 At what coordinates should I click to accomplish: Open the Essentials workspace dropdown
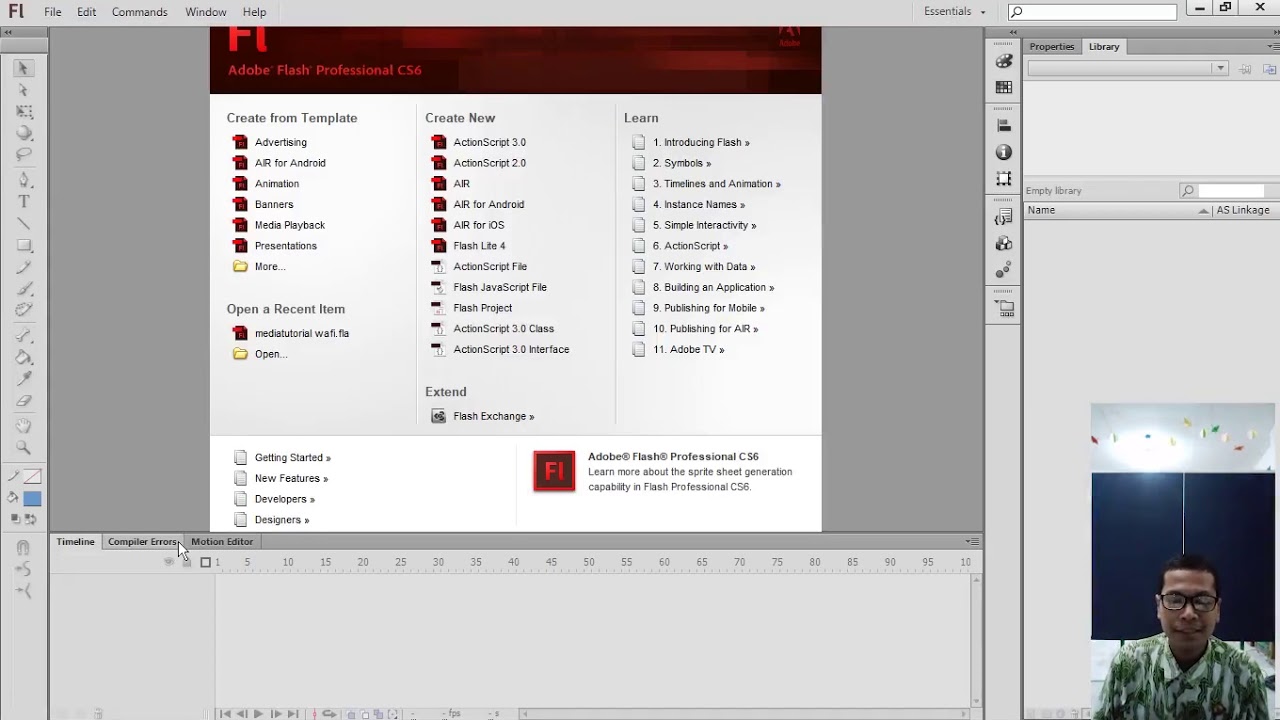click(x=955, y=12)
